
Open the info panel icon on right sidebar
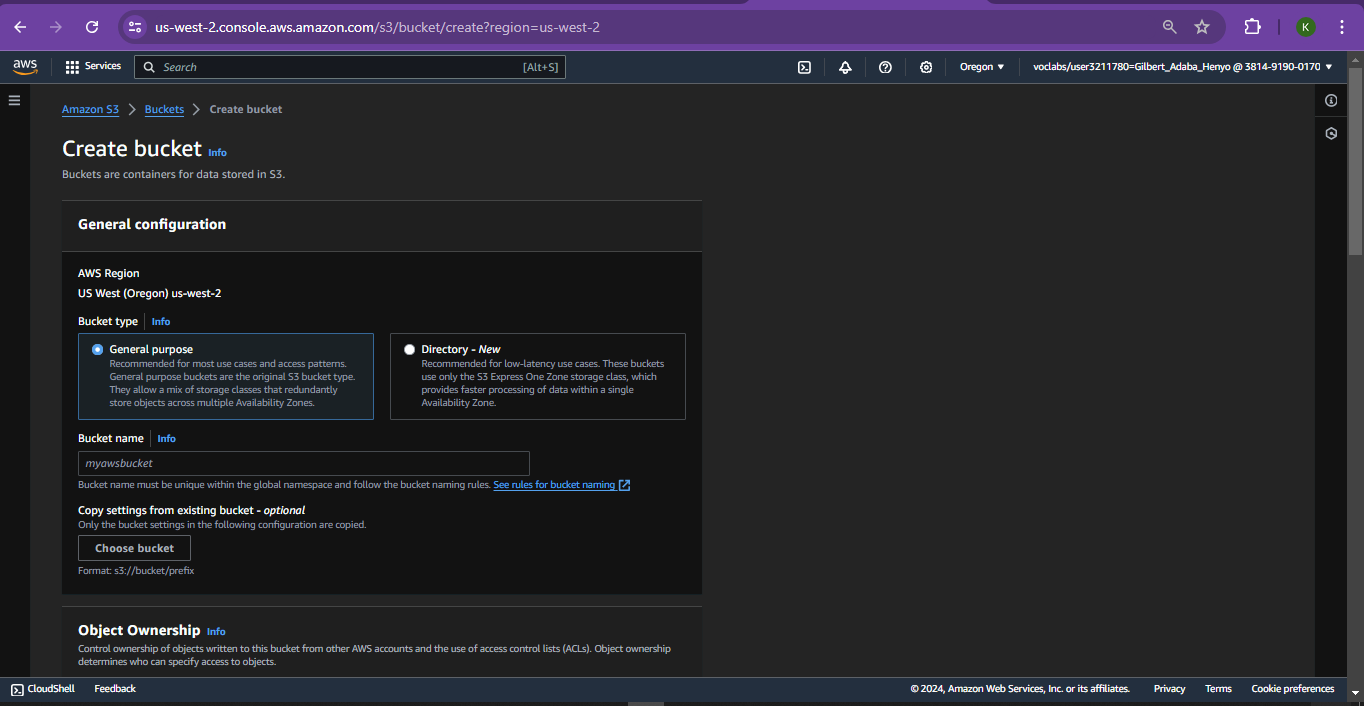1331,100
